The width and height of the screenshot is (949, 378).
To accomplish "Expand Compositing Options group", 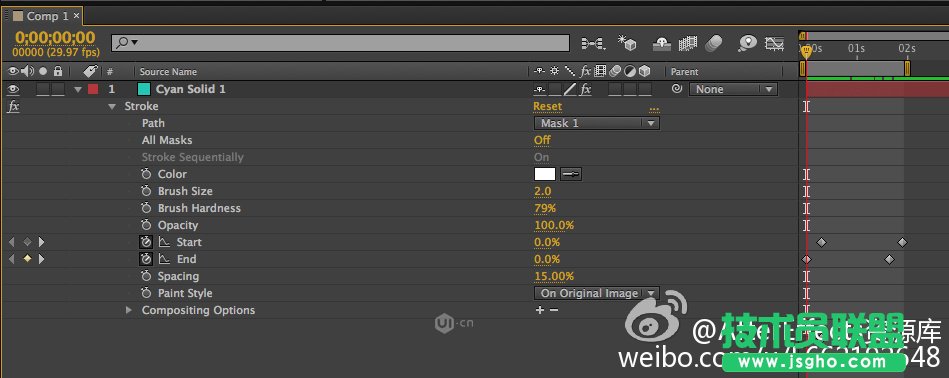I will coord(128,310).
